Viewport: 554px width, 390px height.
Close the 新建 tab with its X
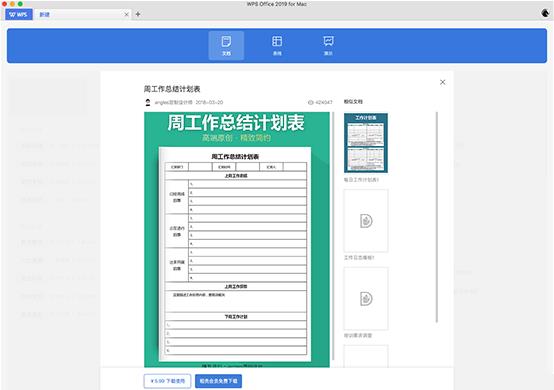[x=126, y=14]
